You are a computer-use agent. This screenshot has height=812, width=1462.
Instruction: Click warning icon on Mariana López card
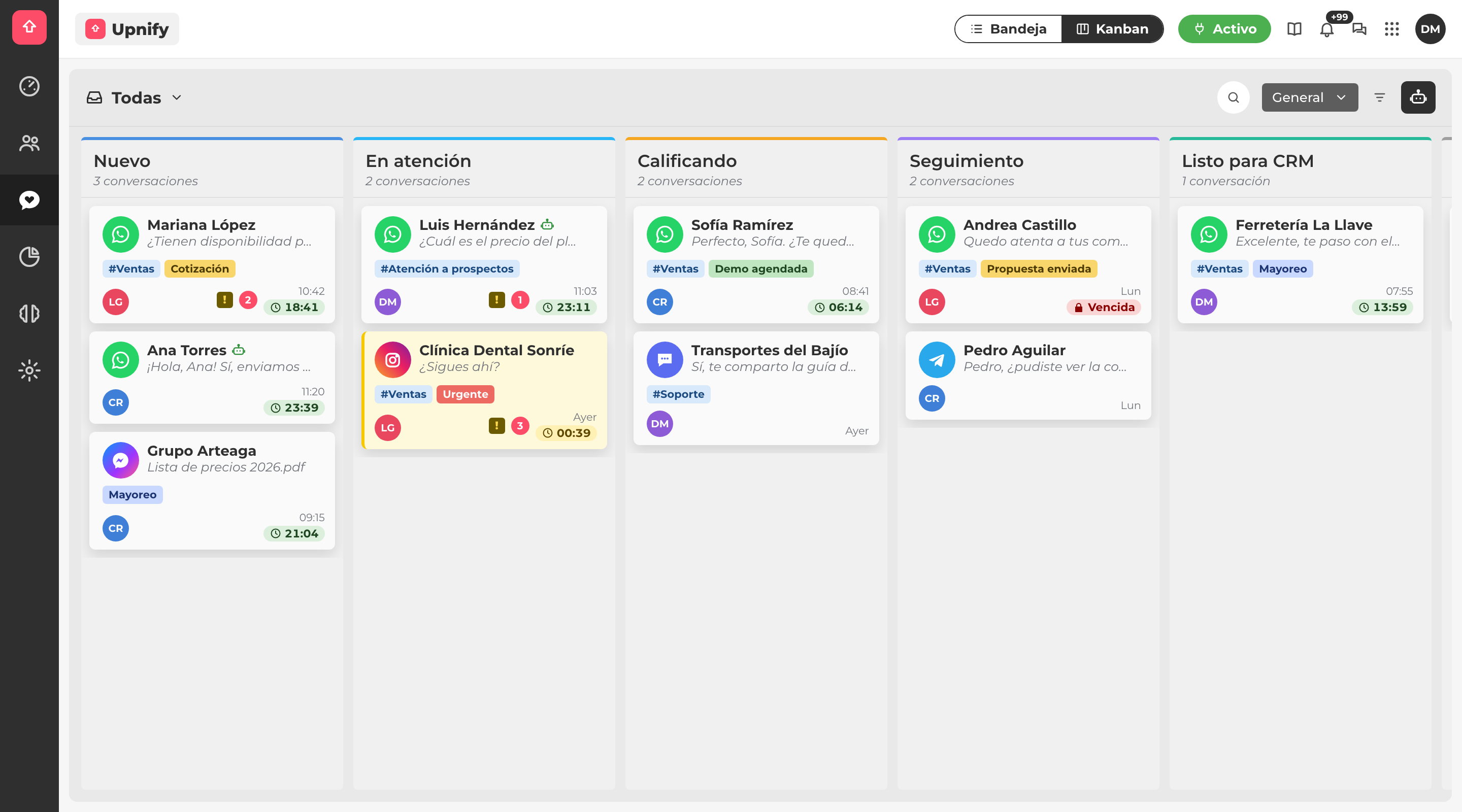click(225, 299)
